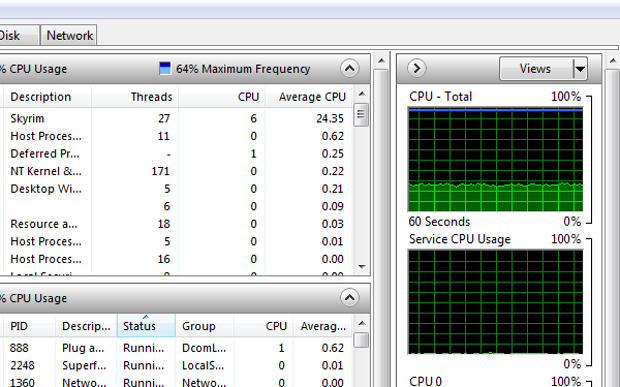Sort processes by Description column
Screen dimensions: 620x387
47,97
